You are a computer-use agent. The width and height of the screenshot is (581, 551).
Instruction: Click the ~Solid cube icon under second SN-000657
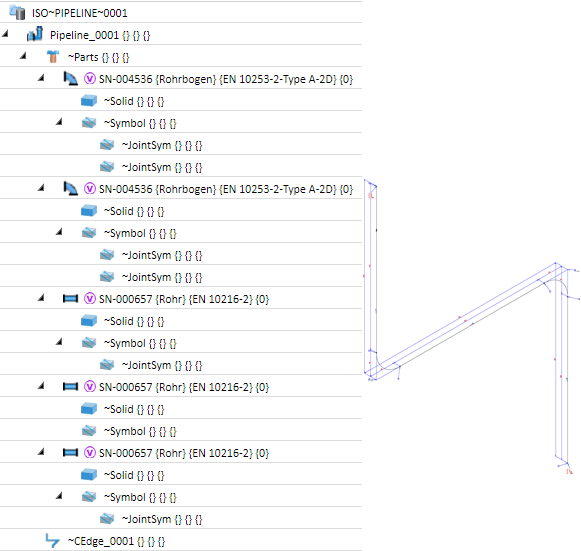89,409
